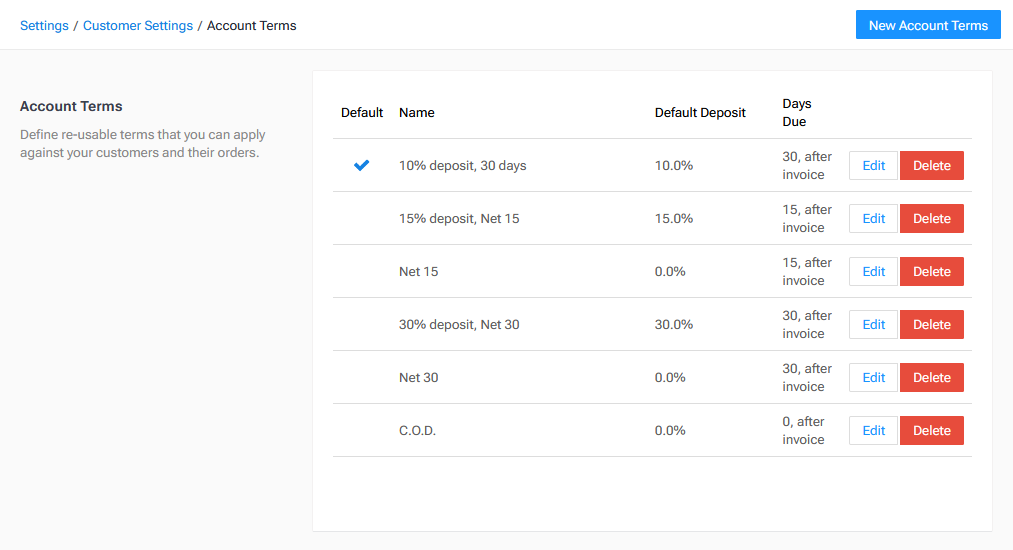Edit the 15% deposit, Net 15 term
The image size is (1013, 550).
click(x=873, y=219)
